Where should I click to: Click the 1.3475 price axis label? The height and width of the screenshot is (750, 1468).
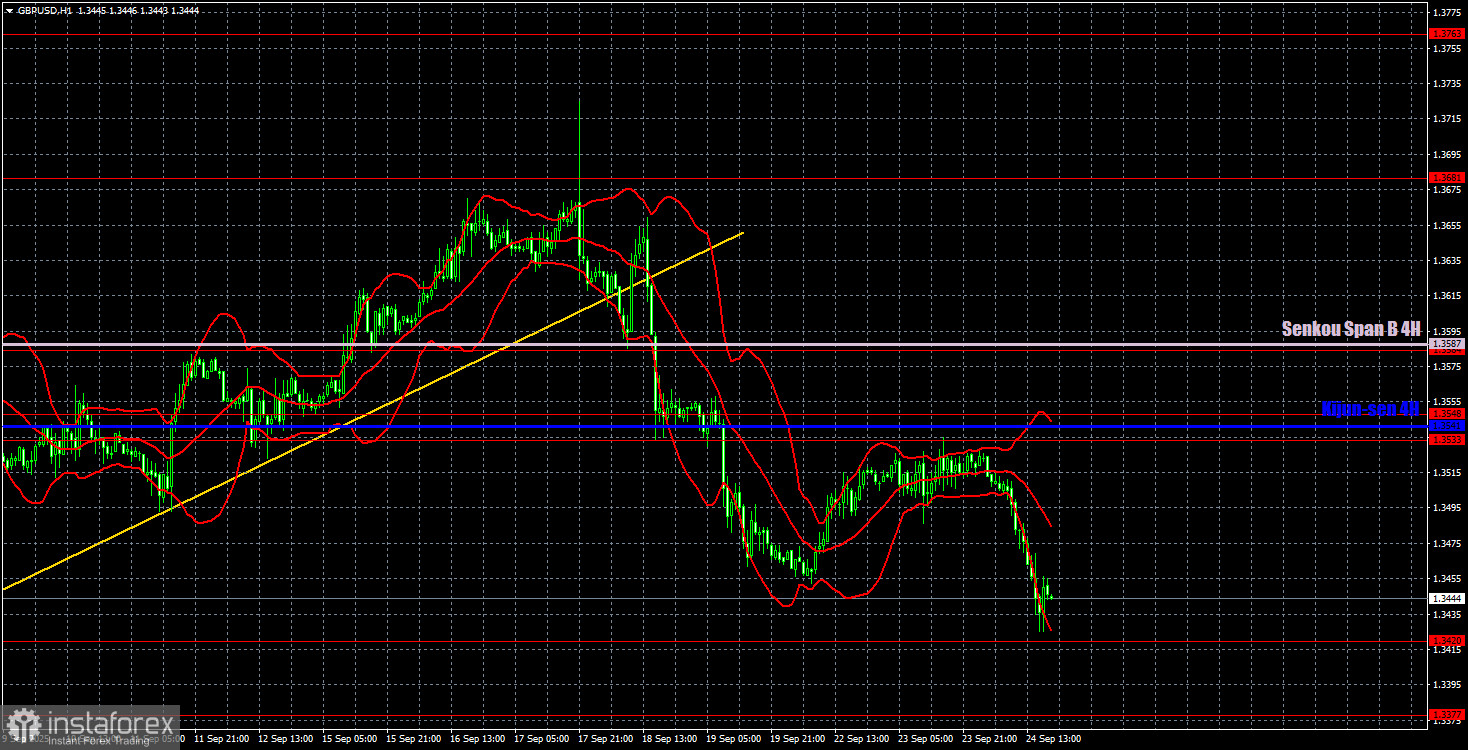1448,543
